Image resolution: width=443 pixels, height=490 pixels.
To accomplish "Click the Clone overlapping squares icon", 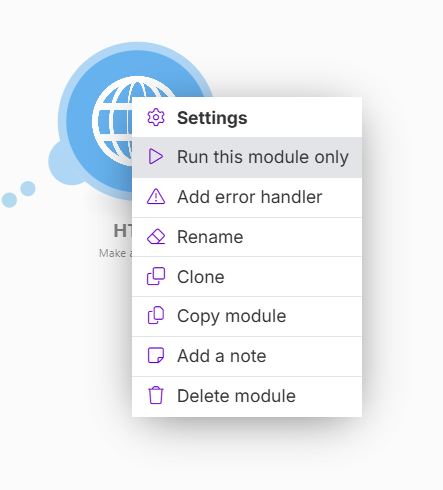I will pyautogui.click(x=156, y=276).
